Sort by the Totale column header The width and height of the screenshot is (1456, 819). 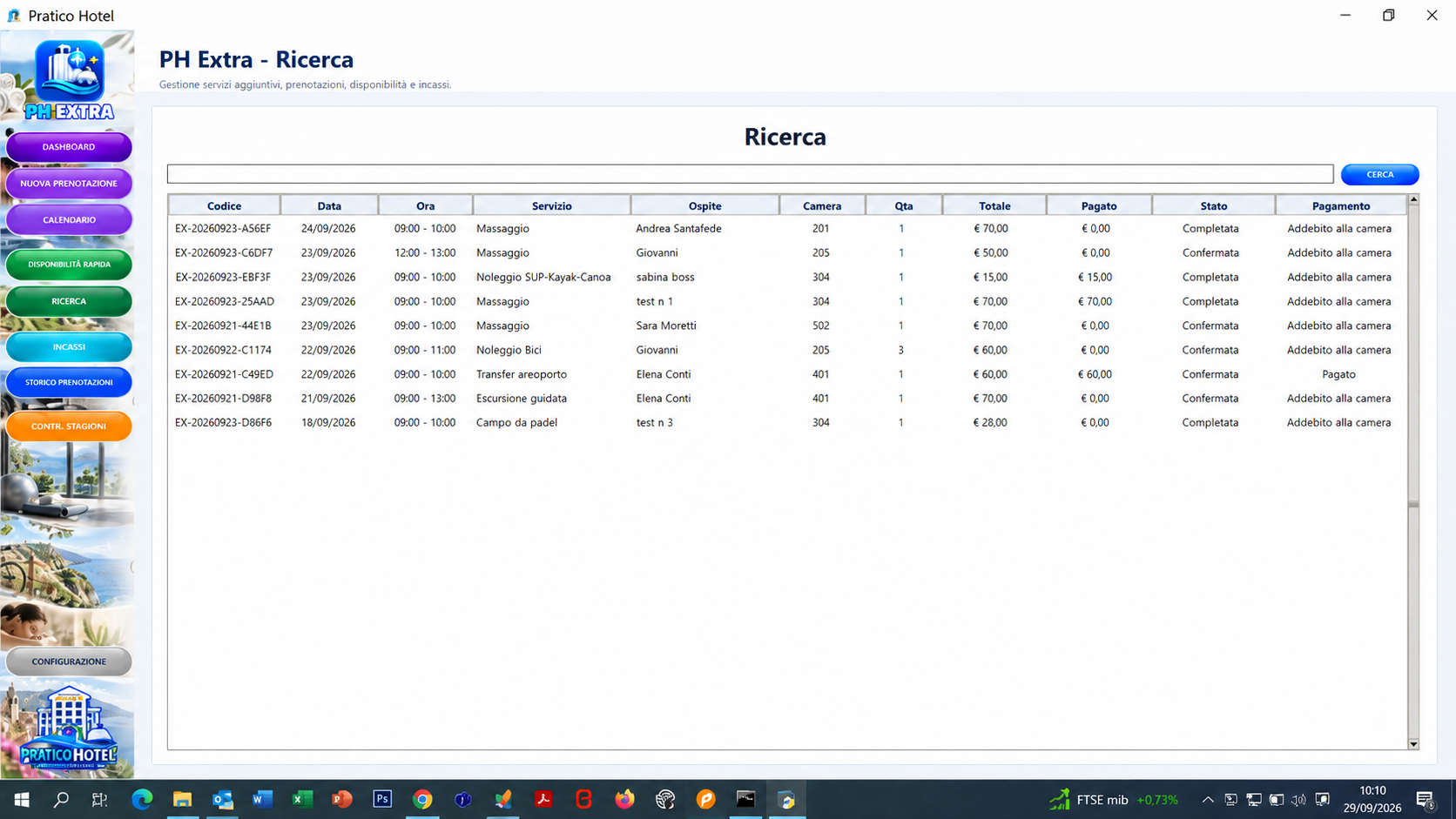[994, 205]
